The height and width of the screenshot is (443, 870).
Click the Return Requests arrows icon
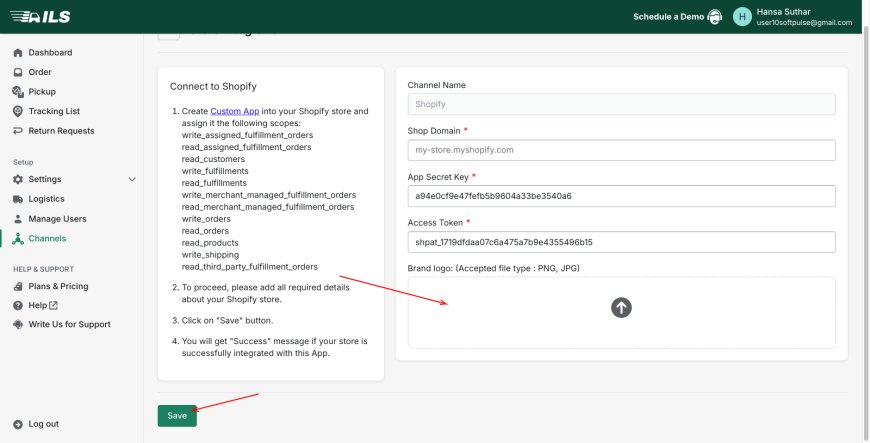point(18,131)
